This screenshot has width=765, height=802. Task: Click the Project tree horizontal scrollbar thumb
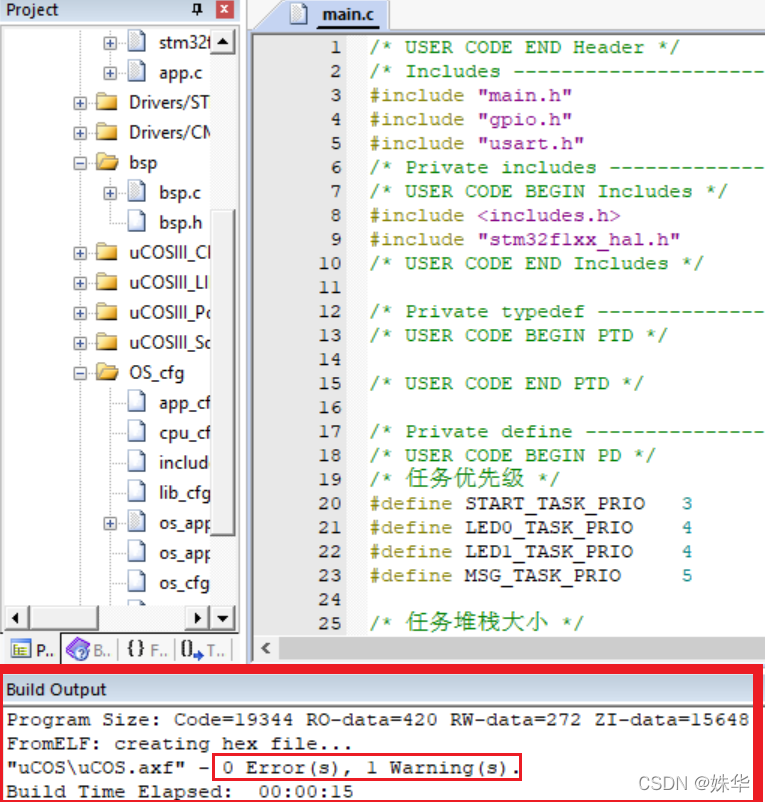63,618
